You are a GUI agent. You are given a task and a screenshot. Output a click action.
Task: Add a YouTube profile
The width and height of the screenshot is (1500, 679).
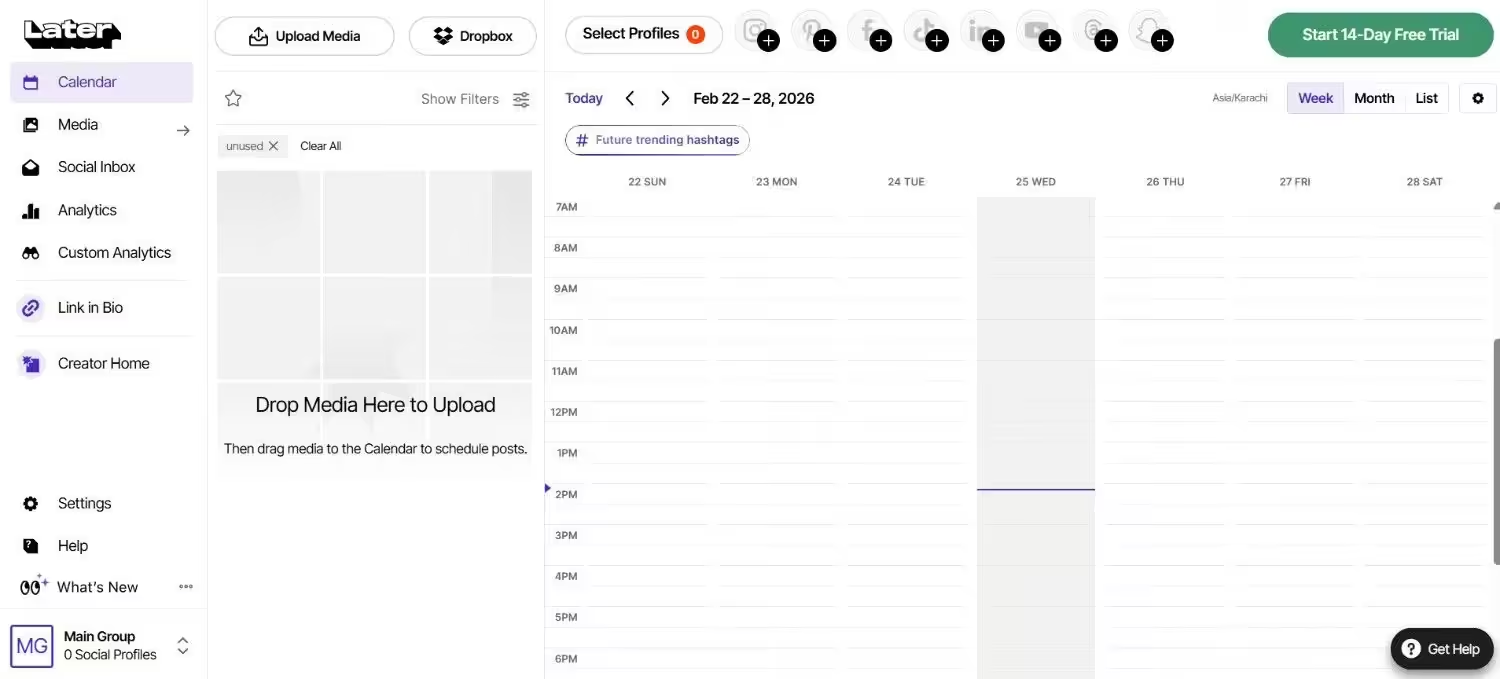coord(1037,32)
